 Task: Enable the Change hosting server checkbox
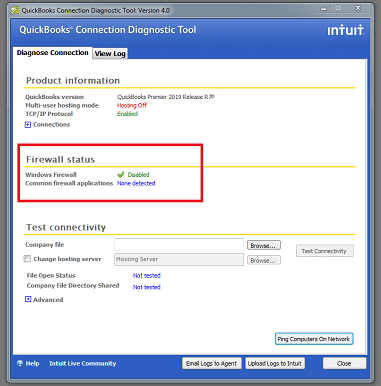27,259
